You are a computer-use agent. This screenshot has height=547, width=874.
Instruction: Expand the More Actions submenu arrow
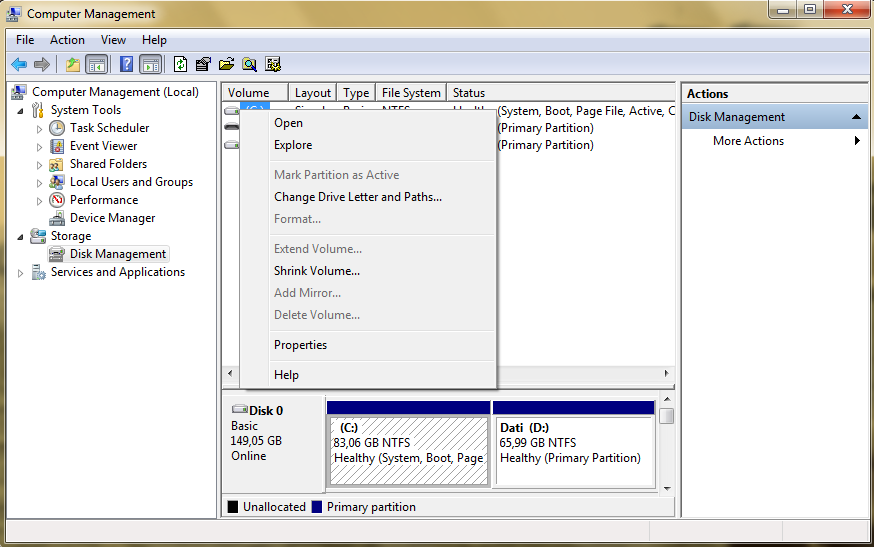[x=857, y=141]
